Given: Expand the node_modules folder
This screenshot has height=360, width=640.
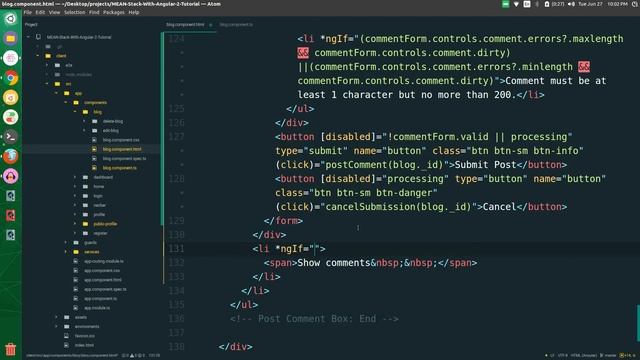Looking at the screenshot, I should click(x=47, y=75).
